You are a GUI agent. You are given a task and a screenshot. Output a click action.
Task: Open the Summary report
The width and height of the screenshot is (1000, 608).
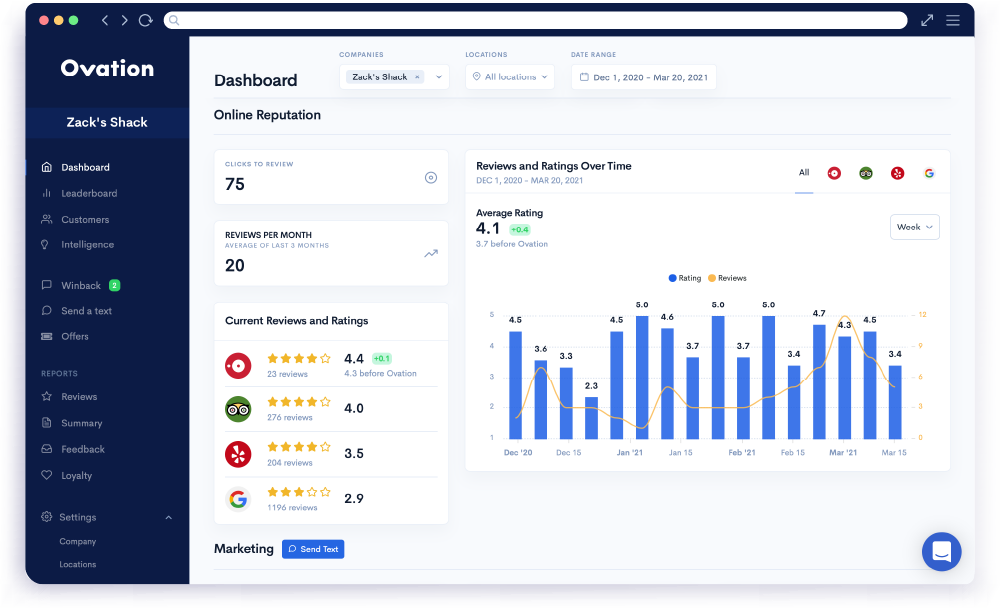(81, 423)
